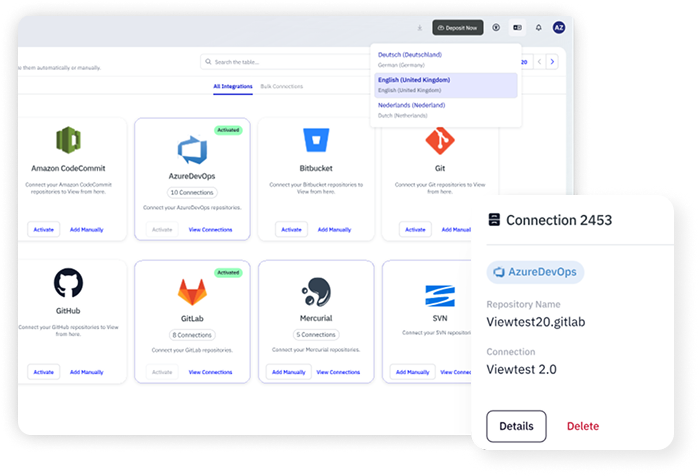Click the Connection 2453 server icon
Image resolution: width=700 pixels, height=476 pixels.
[494, 220]
